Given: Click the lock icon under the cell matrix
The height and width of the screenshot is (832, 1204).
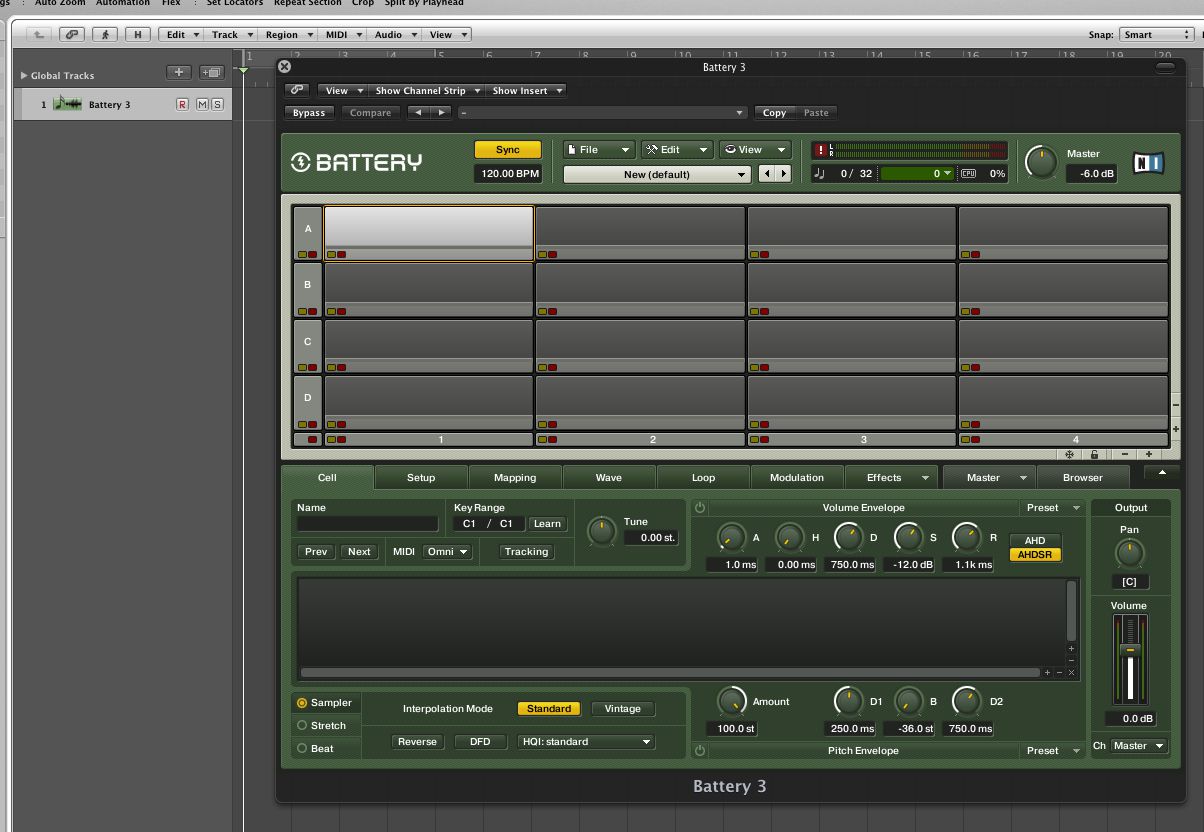Looking at the screenshot, I should click(1095, 455).
